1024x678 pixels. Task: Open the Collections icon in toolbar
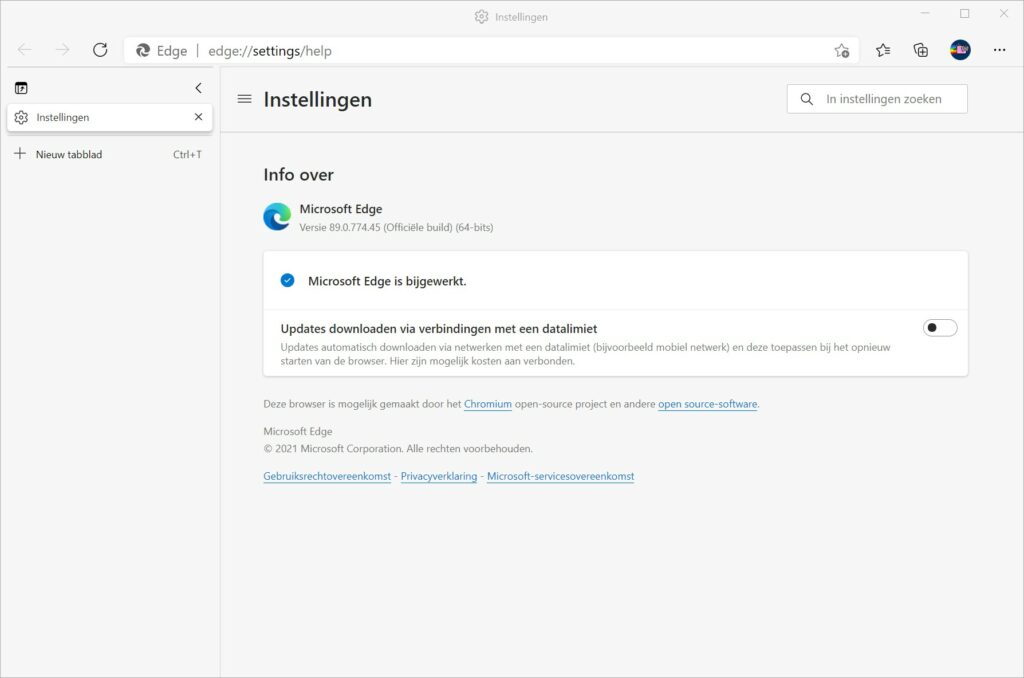[x=921, y=50]
